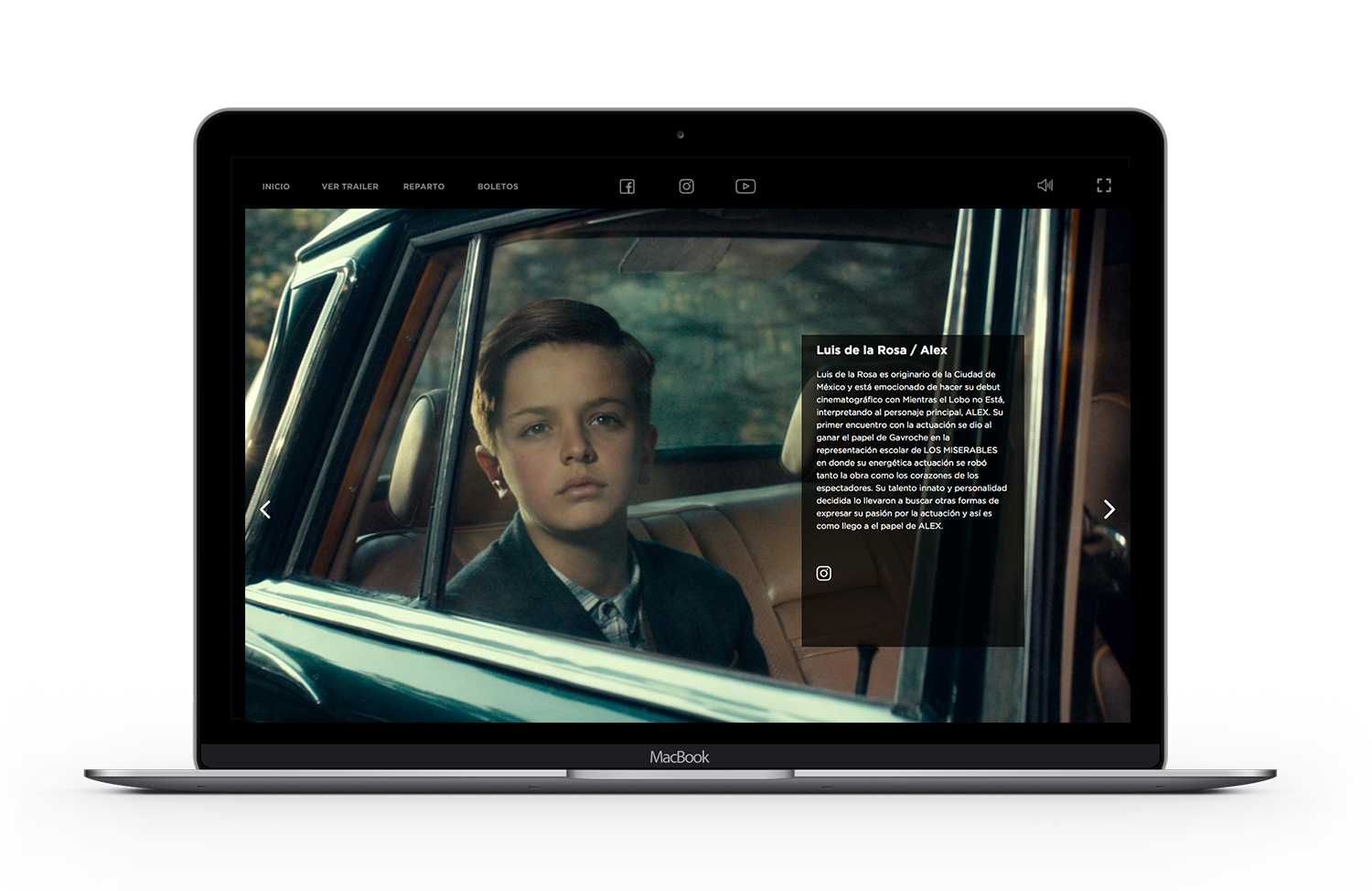Click the MacBook label below the screen
This screenshot has height=891, width=1372.
pyautogui.click(x=680, y=757)
